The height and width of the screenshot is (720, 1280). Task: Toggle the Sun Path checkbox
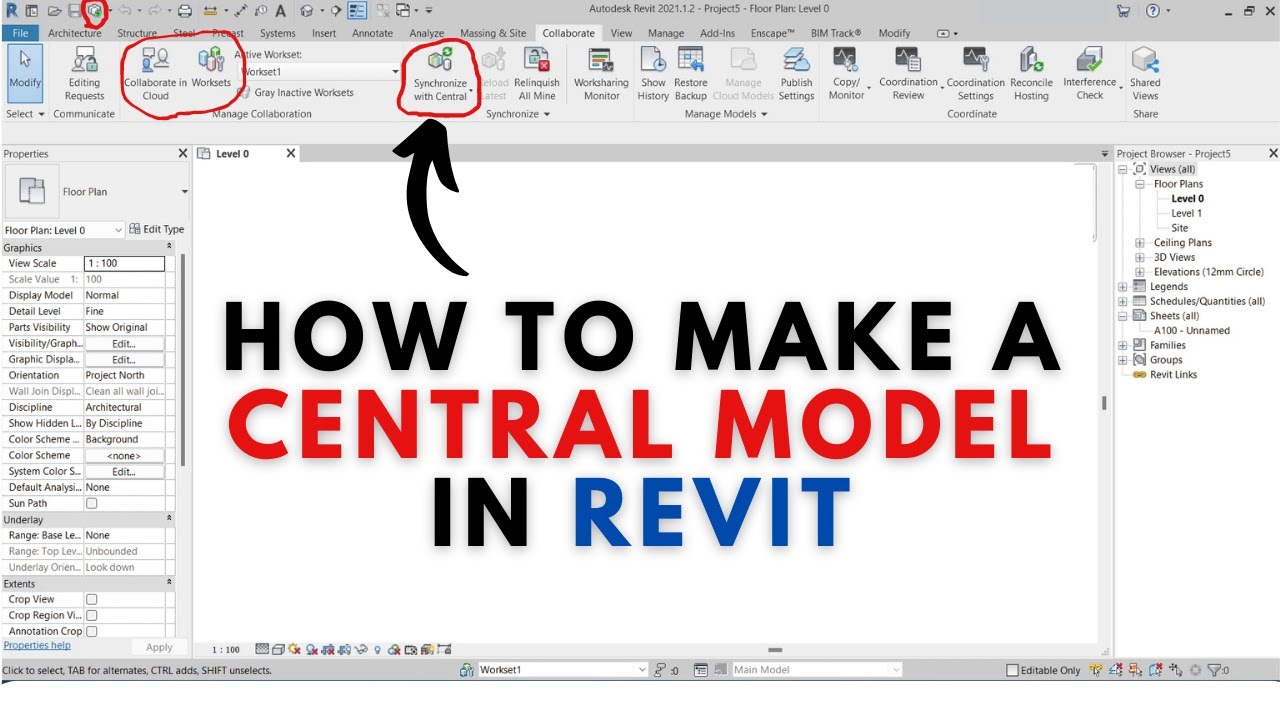91,503
